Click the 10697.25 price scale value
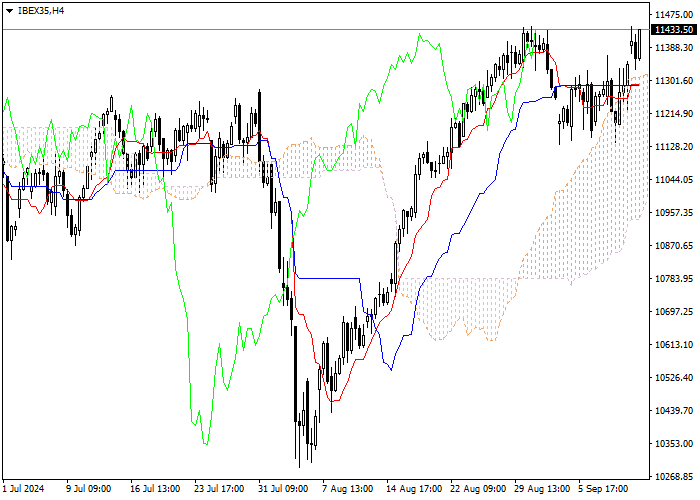 click(674, 312)
